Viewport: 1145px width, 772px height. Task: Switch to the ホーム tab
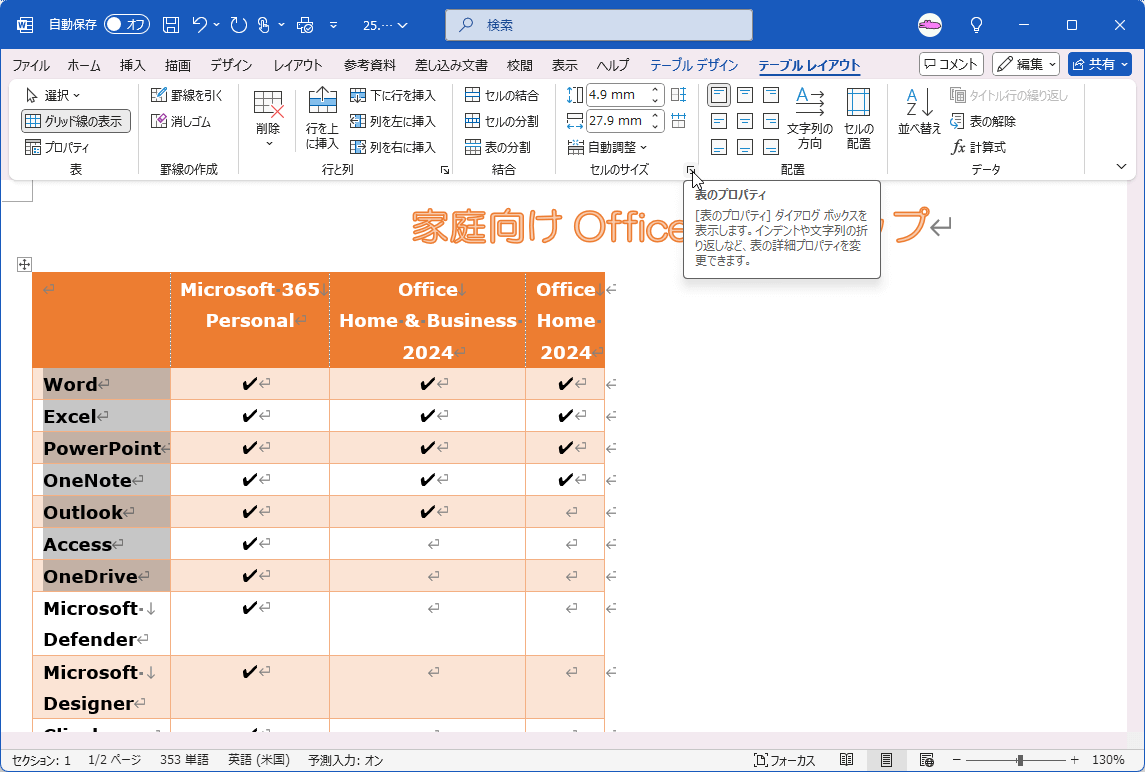click(84, 65)
